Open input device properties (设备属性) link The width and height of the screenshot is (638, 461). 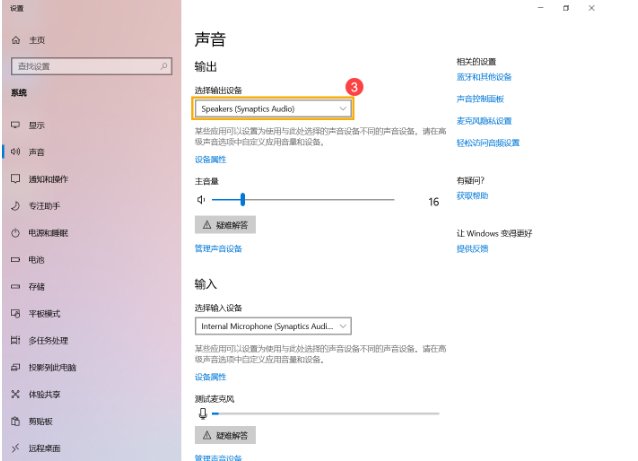click(x=210, y=377)
